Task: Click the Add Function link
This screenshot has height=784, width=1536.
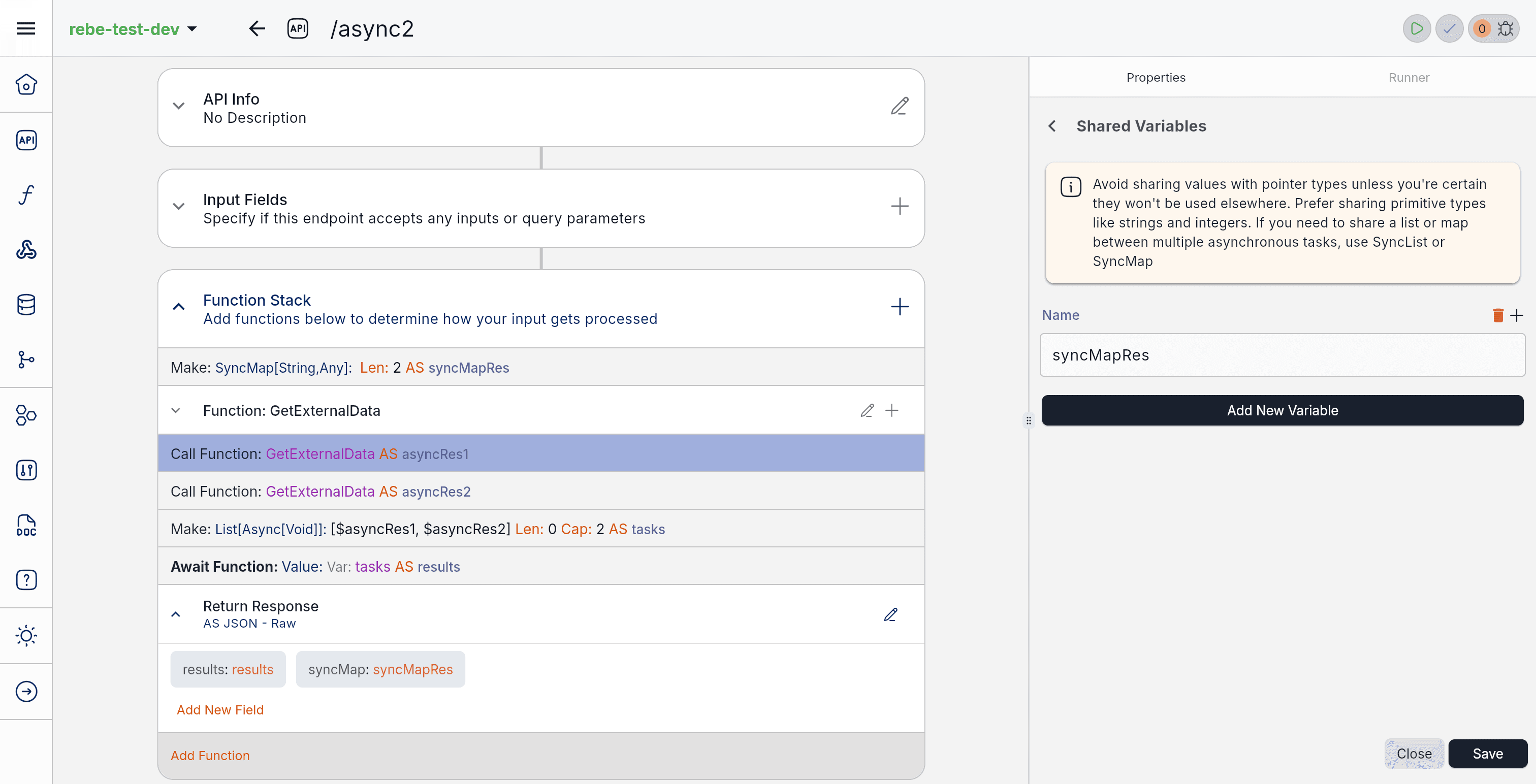Action: [x=210, y=756]
